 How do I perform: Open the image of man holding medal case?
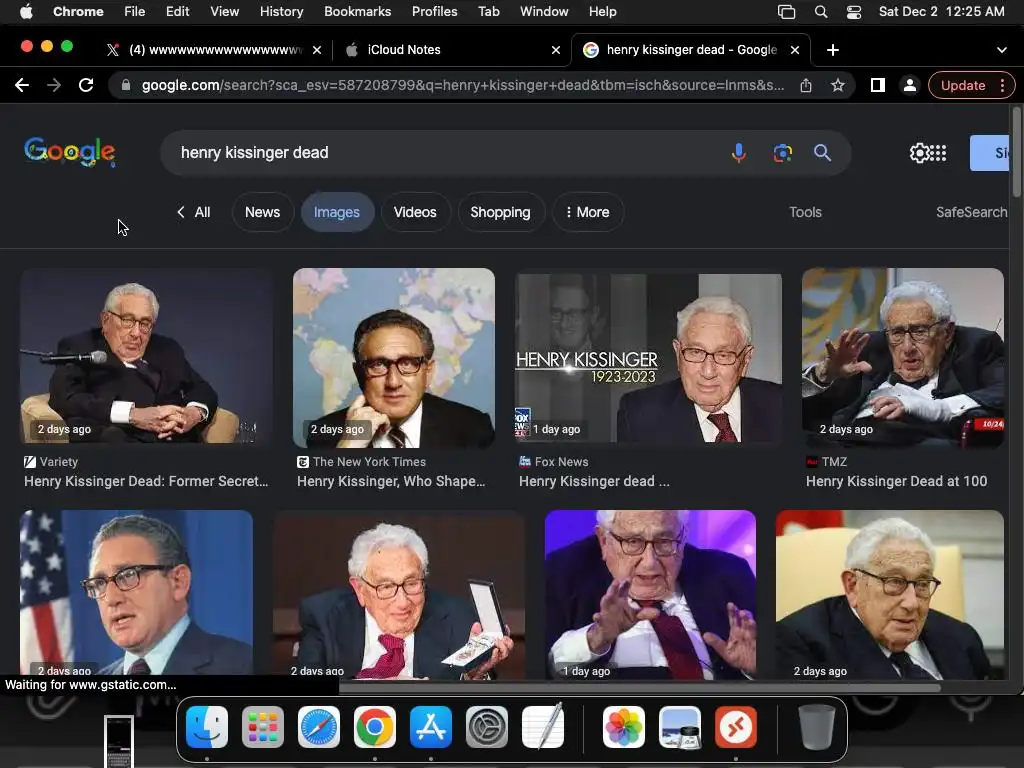click(399, 594)
